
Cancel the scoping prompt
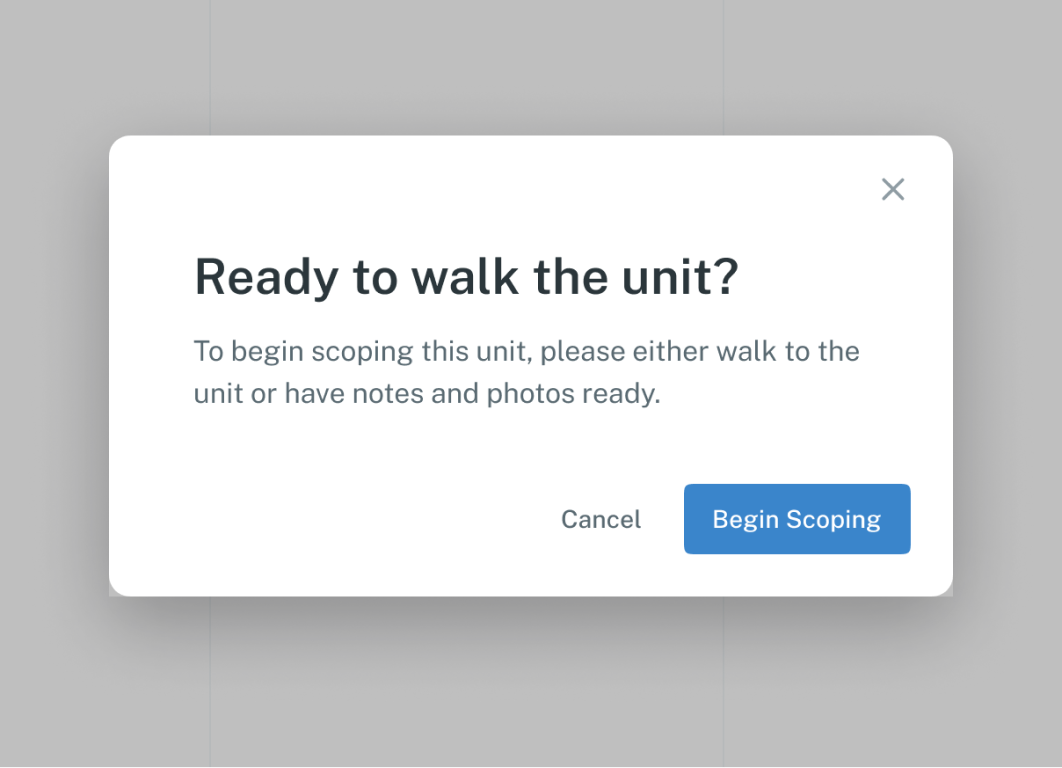click(x=601, y=519)
